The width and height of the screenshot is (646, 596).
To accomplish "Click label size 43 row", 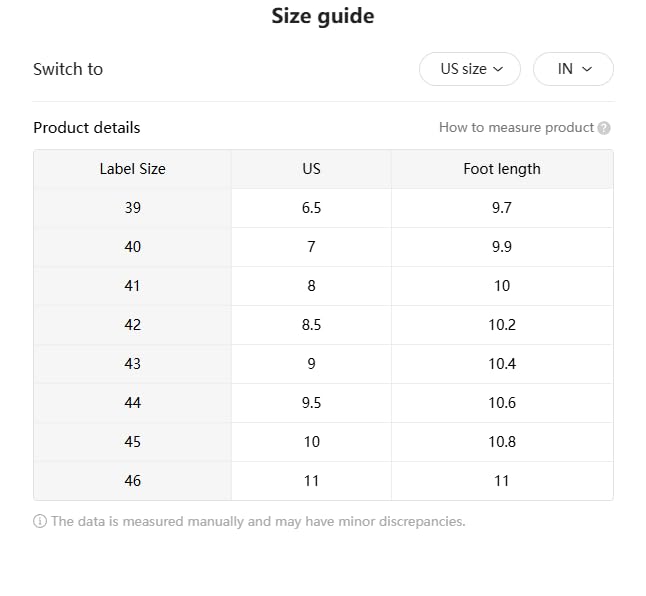I will [132, 364].
